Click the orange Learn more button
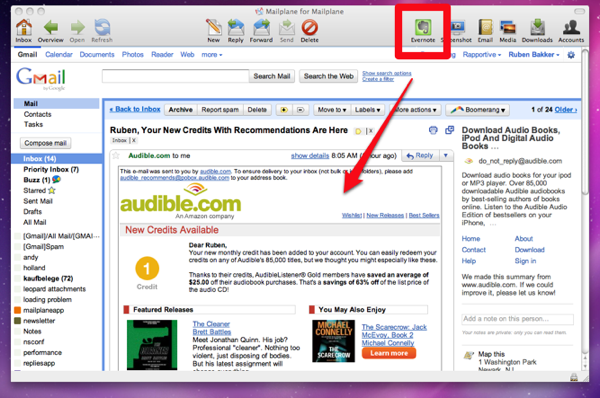 tap(388, 353)
